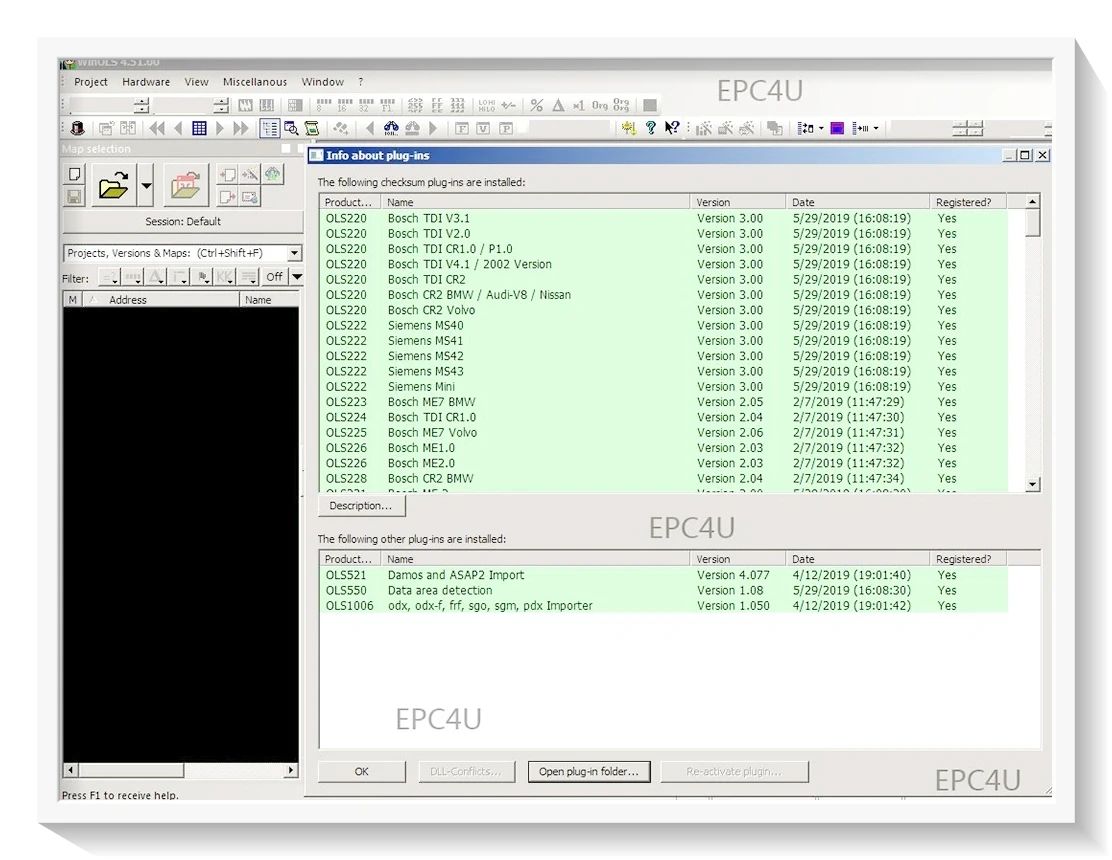The image size is (1112, 860).
Task: Toggle the map list tree view icon
Action: (x=269, y=128)
